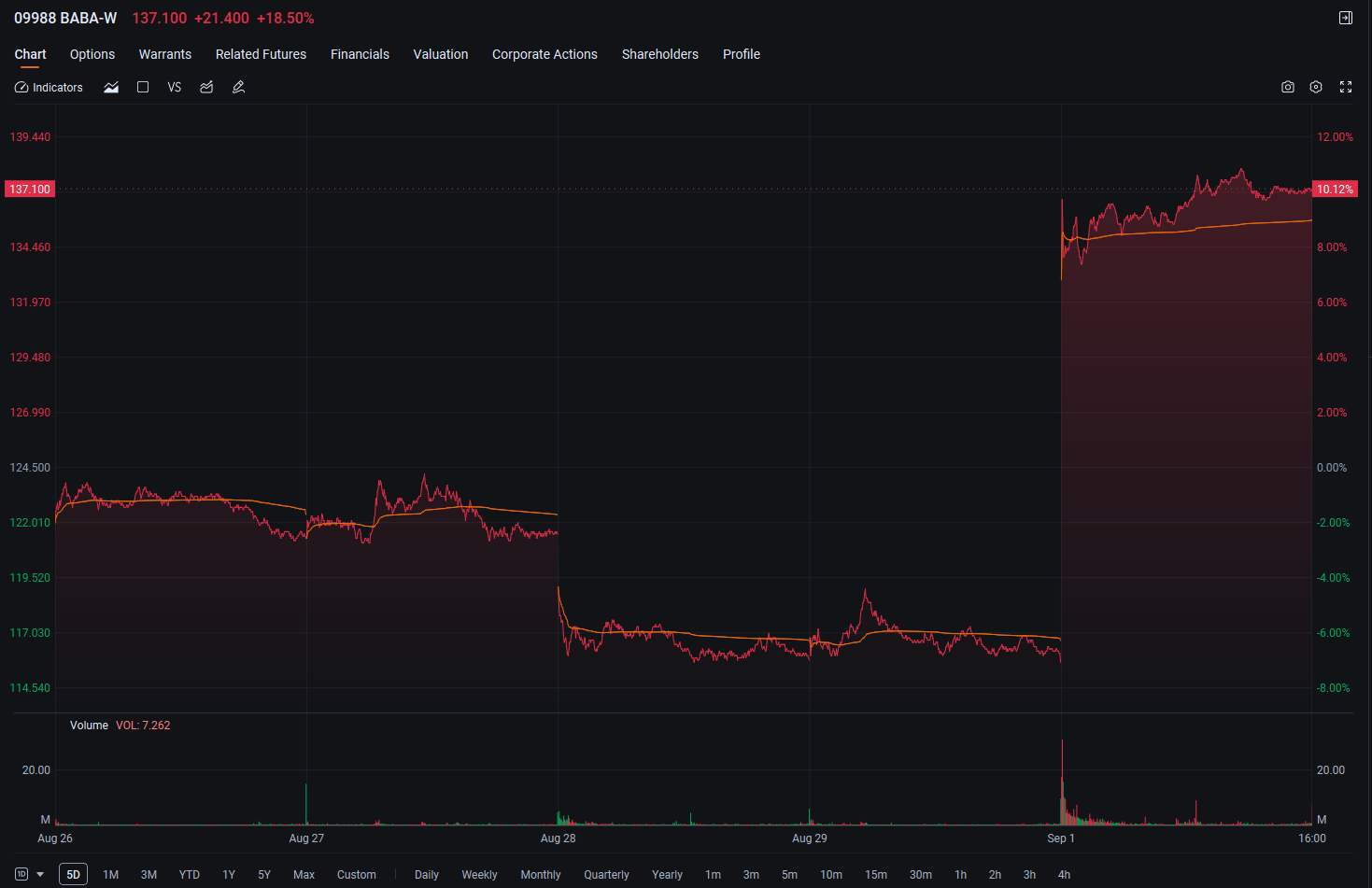Click the chart overlay icon next to VS
Image resolution: width=1372 pixels, height=888 pixels.
[x=206, y=87]
